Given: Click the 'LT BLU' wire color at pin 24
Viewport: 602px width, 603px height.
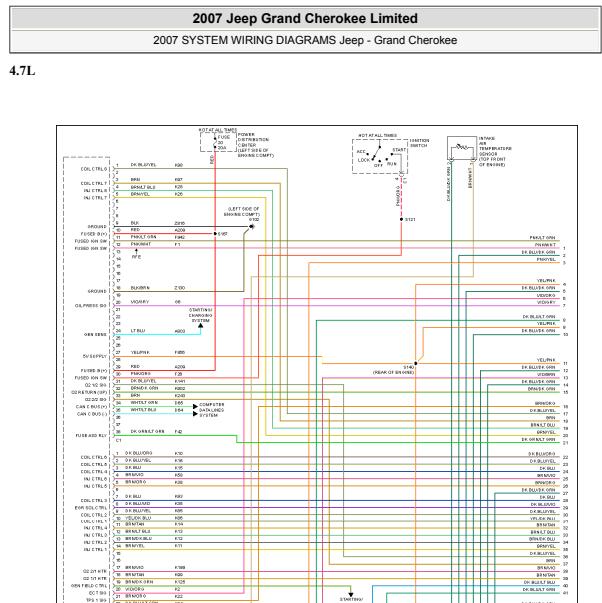Looking at the screenshot, I should [138, 331].
